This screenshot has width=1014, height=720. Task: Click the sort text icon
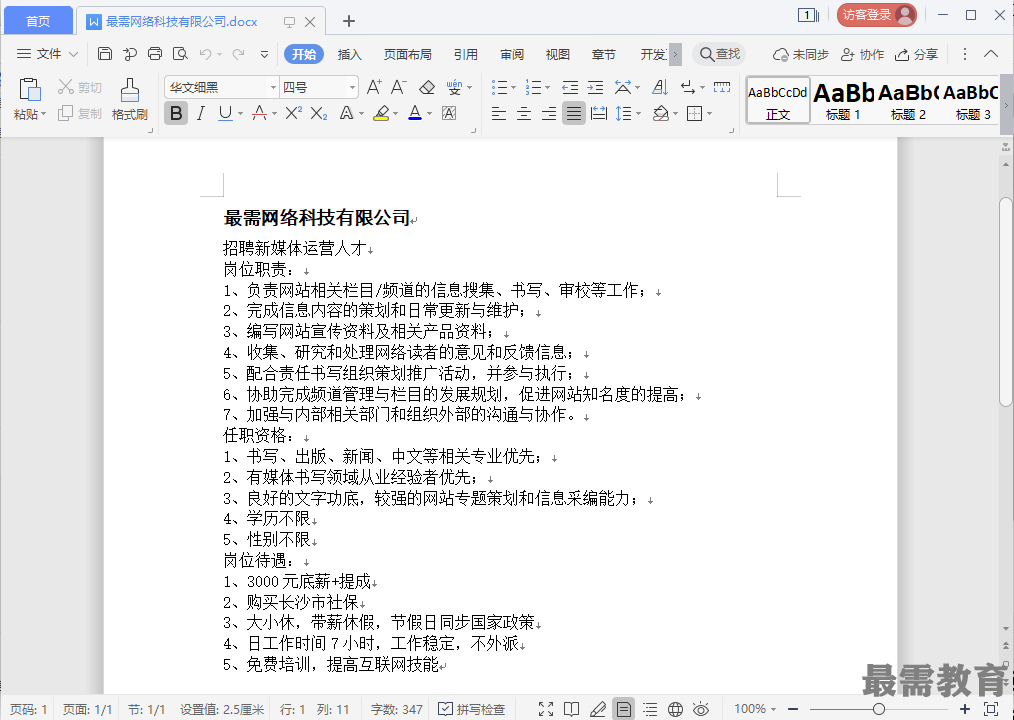point(660,87)
